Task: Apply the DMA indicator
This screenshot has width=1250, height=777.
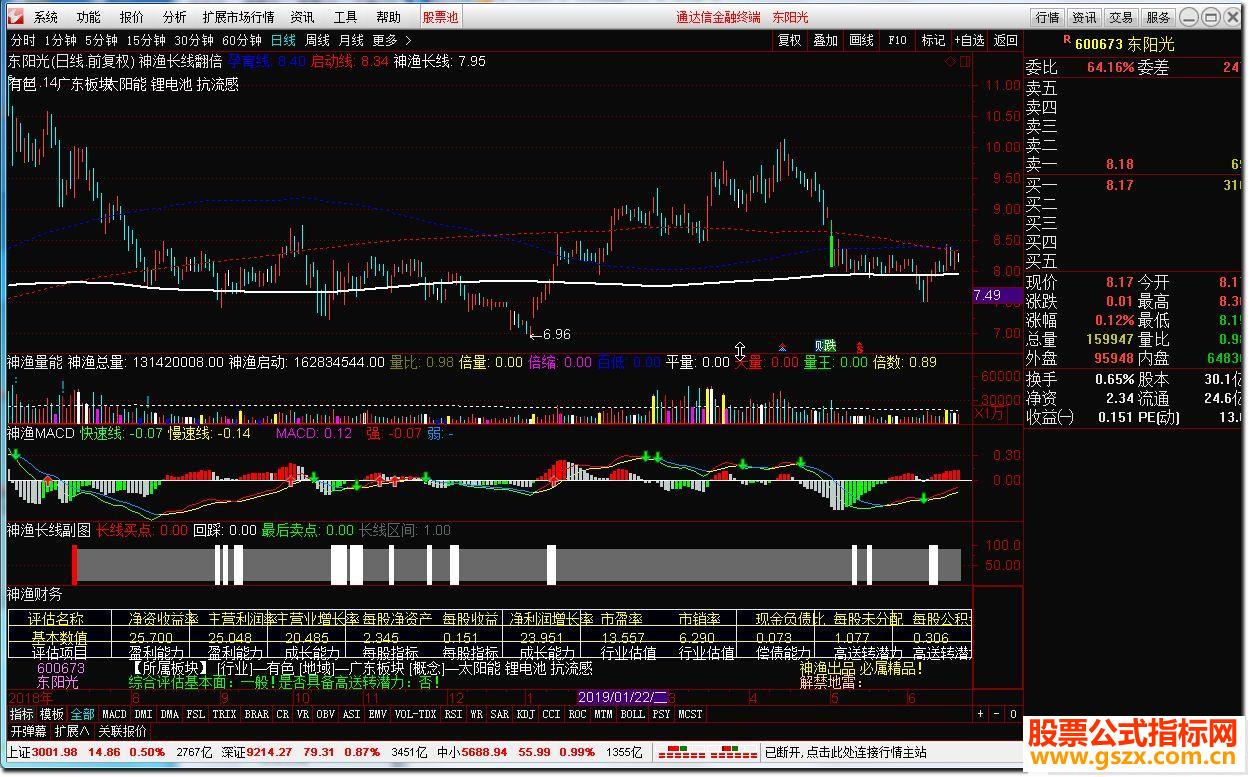Action: [x=170, y=714]
